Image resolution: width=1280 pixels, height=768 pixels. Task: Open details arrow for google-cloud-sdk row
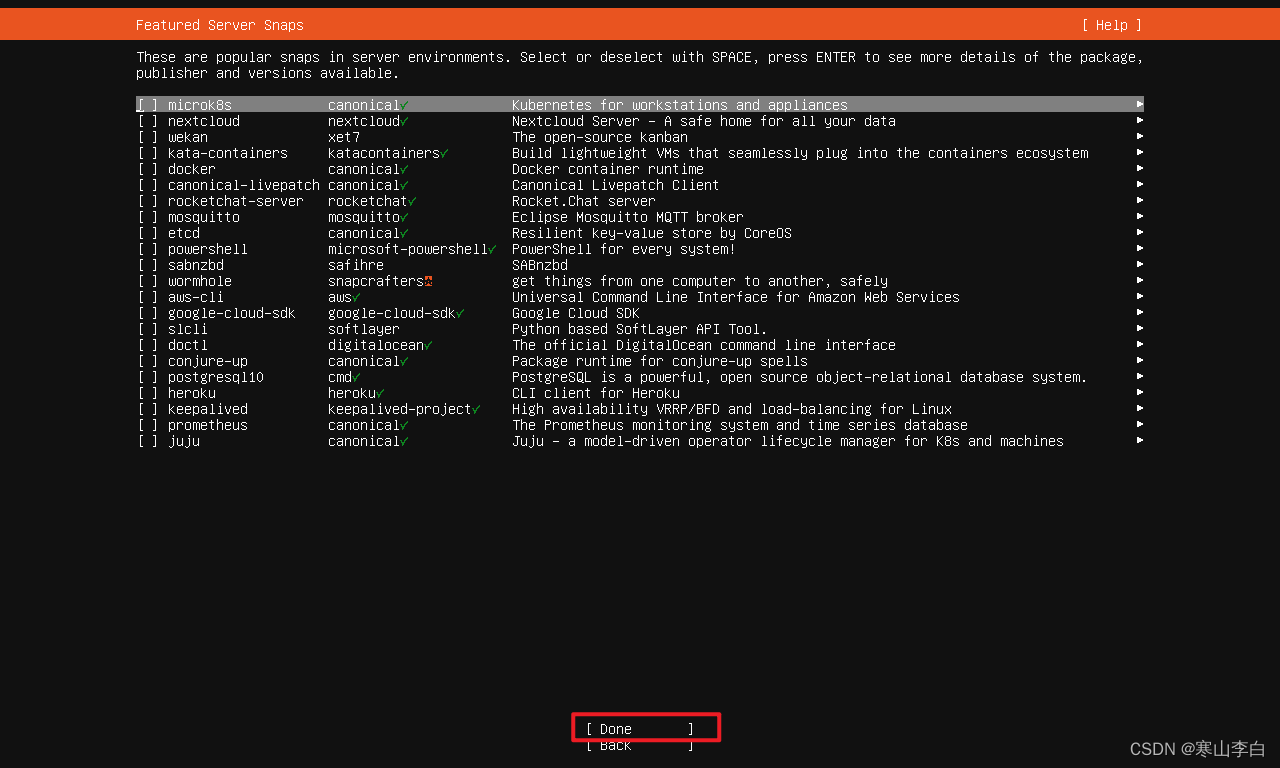1140,313
